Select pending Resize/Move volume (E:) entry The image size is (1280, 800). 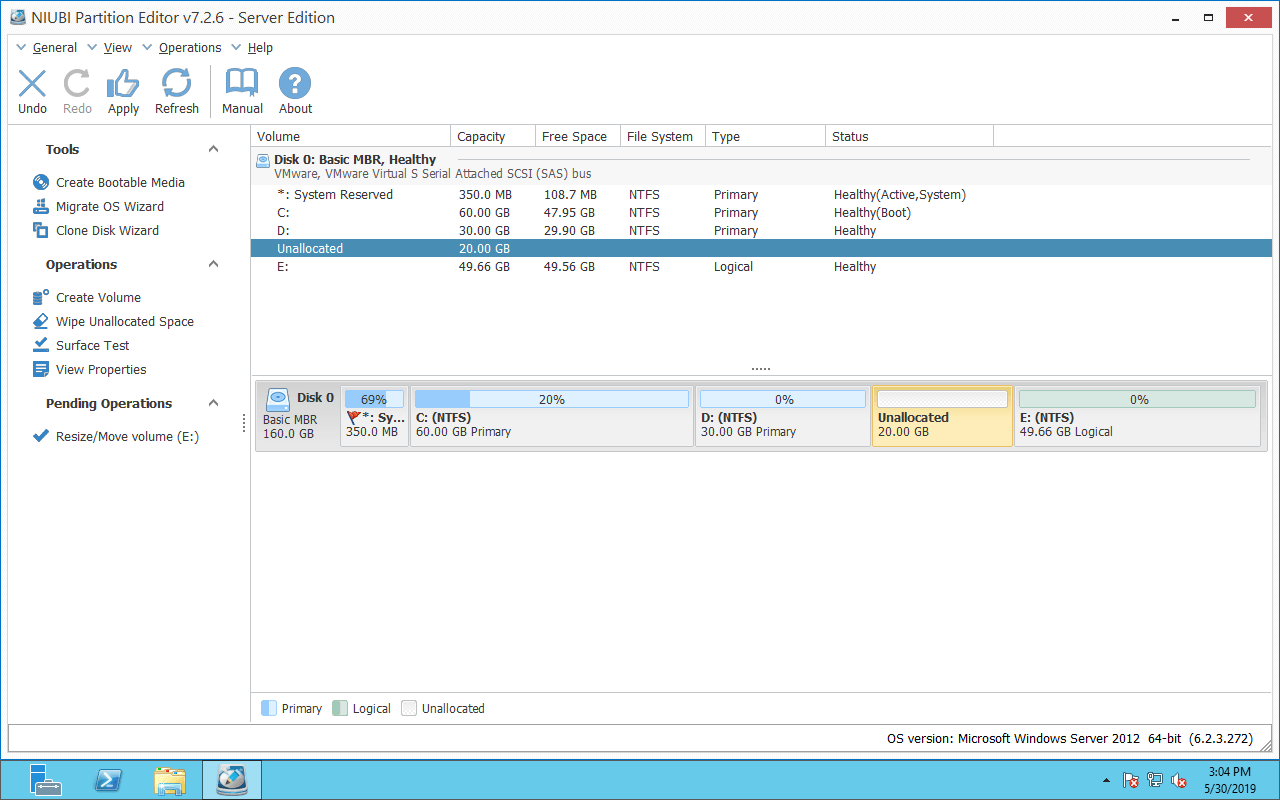click(126, 436)
